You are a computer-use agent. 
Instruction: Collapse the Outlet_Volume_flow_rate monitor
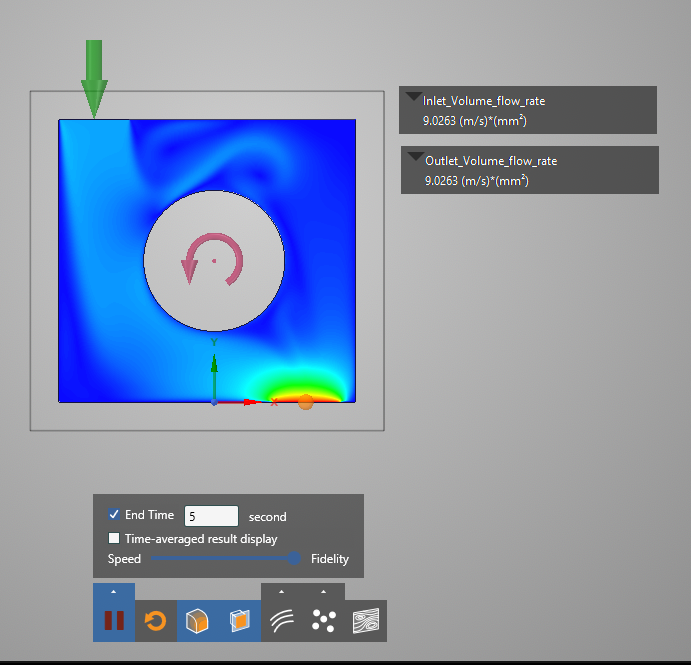click(415, 157)
